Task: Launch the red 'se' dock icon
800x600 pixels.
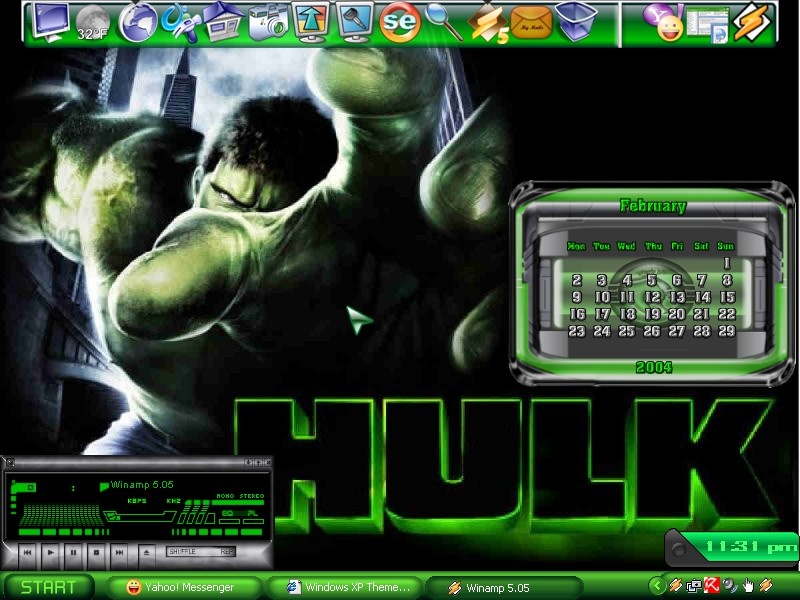Action: pos(399,22)
